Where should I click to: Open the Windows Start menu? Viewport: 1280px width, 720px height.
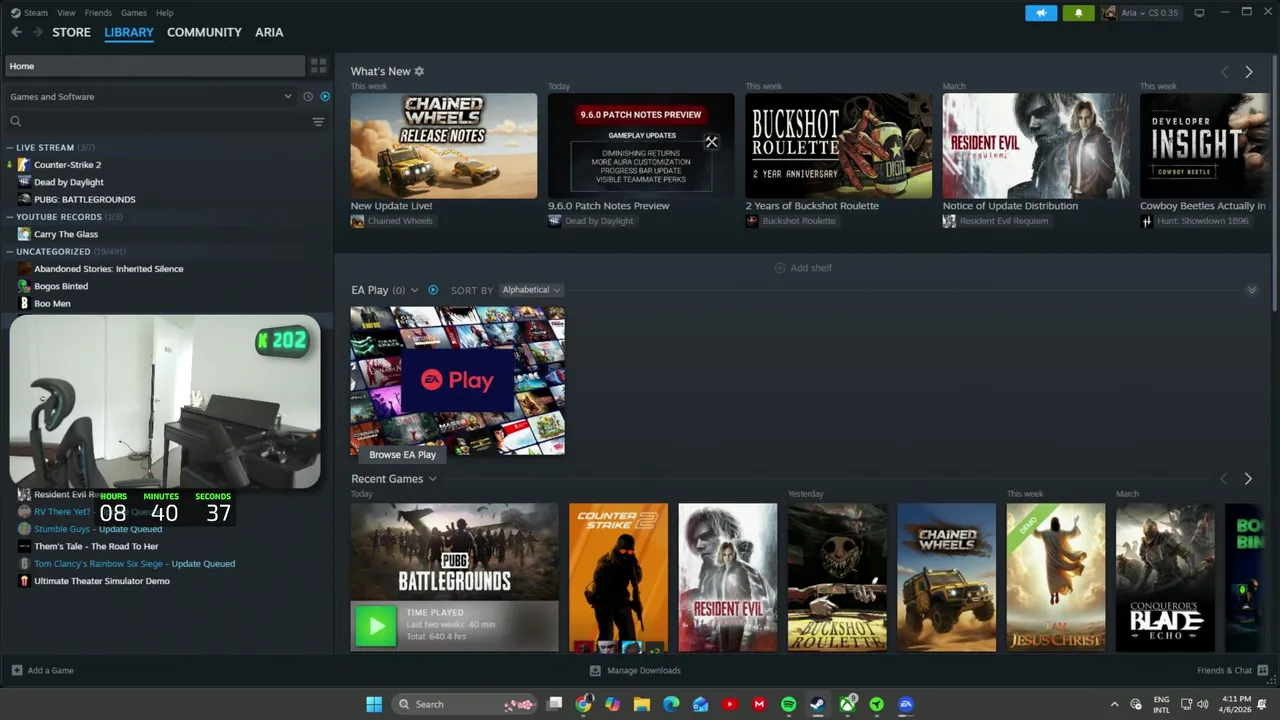(374, 704)
